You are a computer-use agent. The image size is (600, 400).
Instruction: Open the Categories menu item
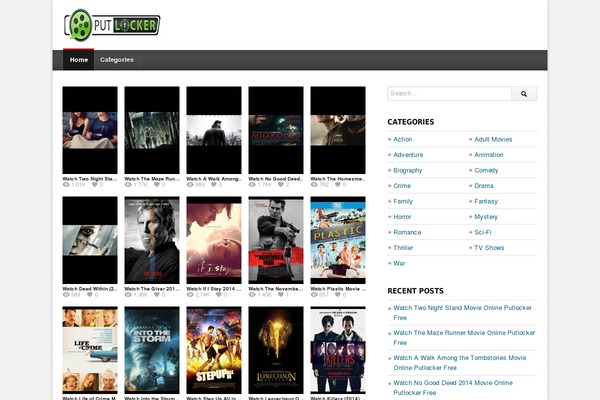[x=117, y=60]
